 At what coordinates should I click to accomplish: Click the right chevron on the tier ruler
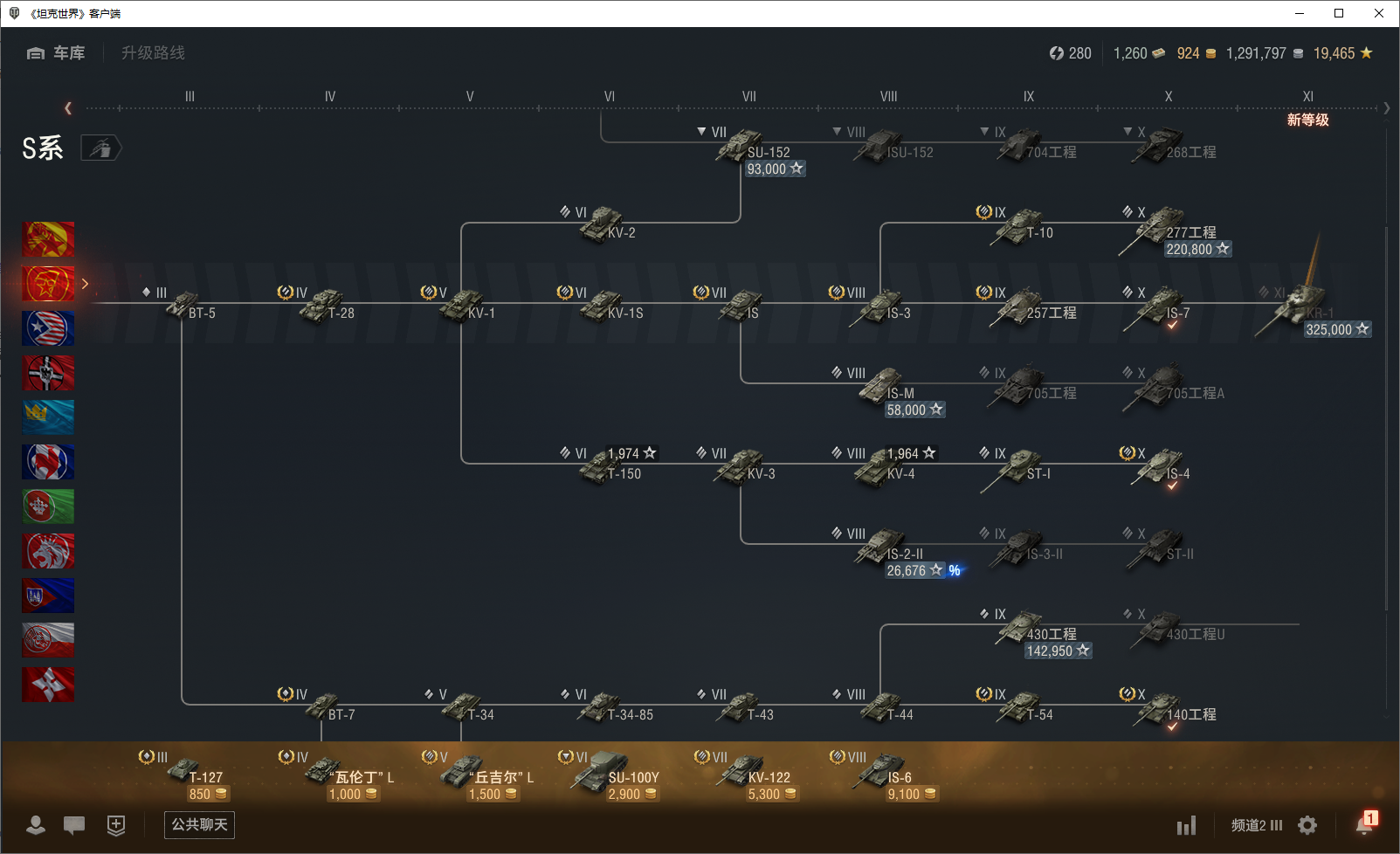click(x=1387, y=108)
